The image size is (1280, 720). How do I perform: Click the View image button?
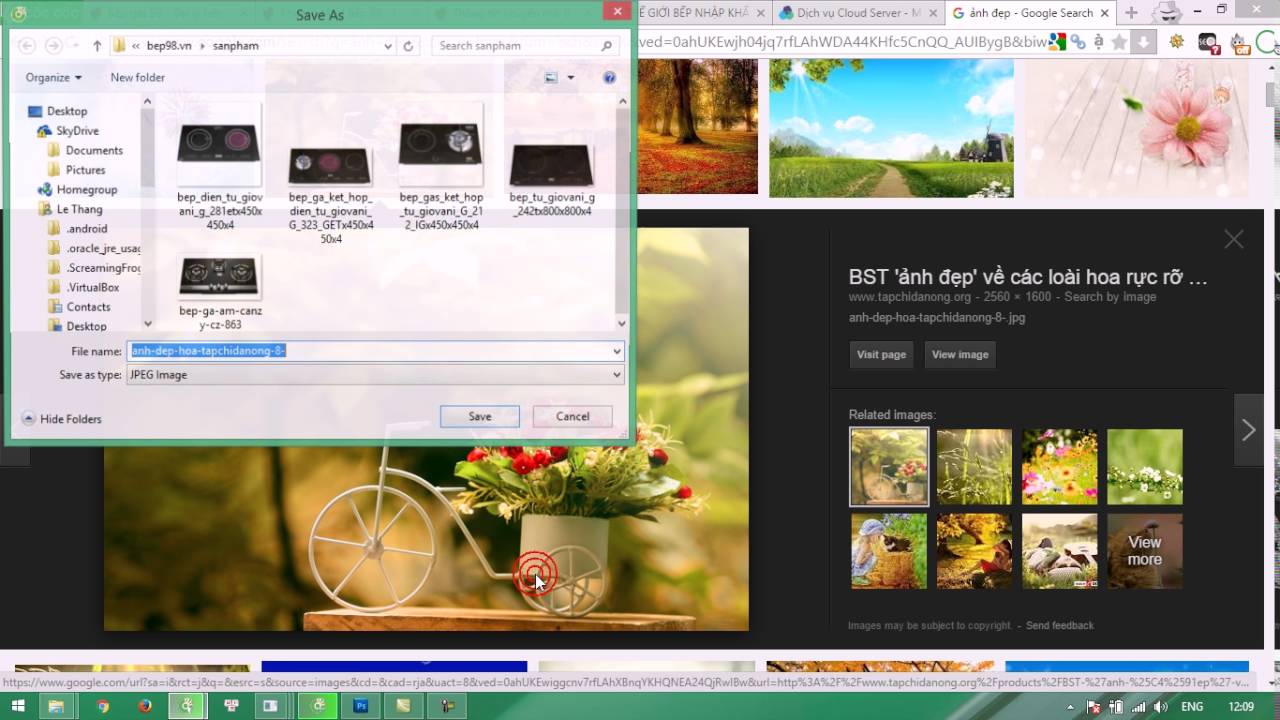960,355
